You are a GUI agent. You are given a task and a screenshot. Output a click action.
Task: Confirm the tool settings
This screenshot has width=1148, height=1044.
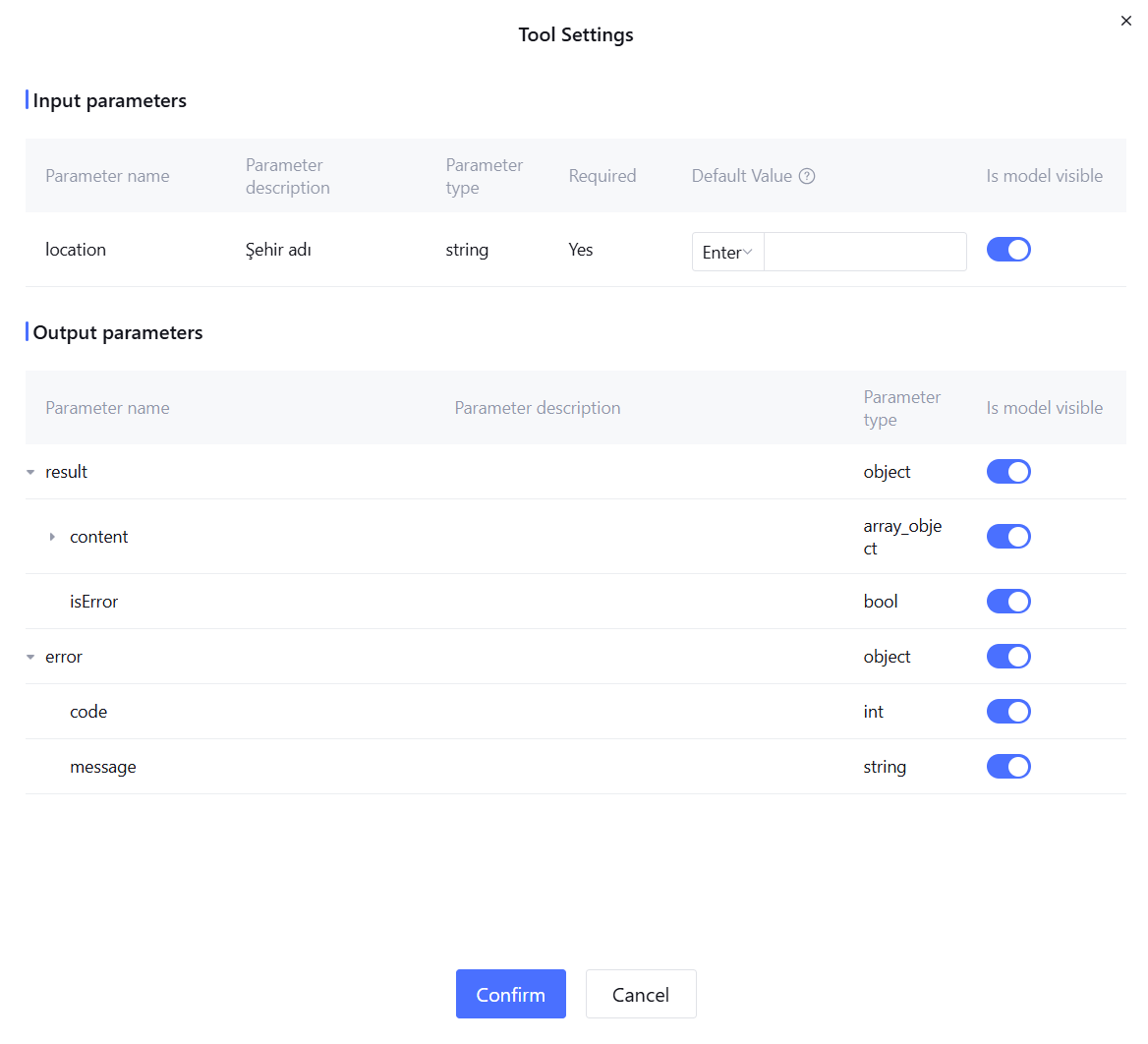(x=510, y=994)
